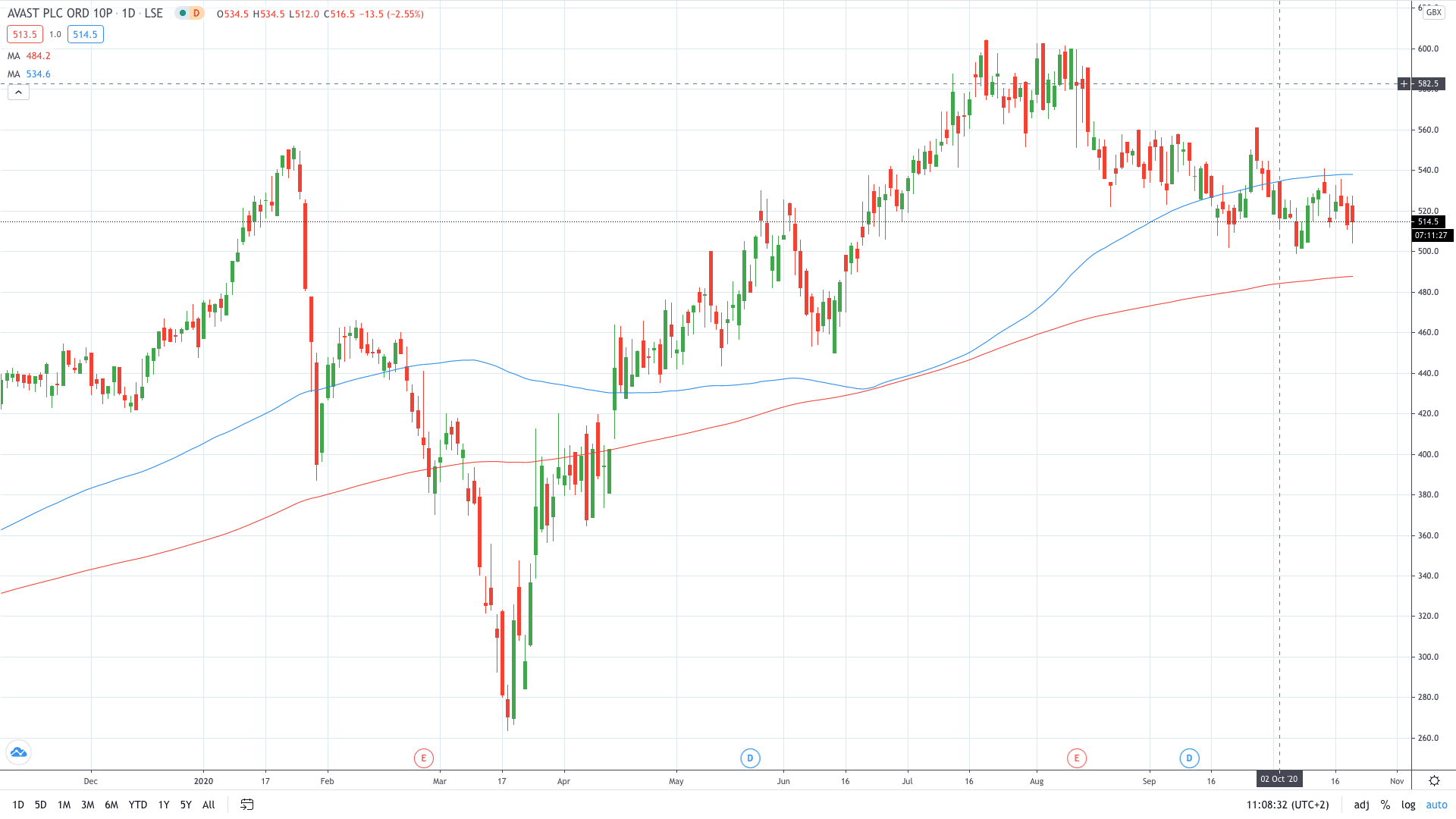Select the 1Y time range
This screenshot has width=1456, height=819.
[164, 805]
